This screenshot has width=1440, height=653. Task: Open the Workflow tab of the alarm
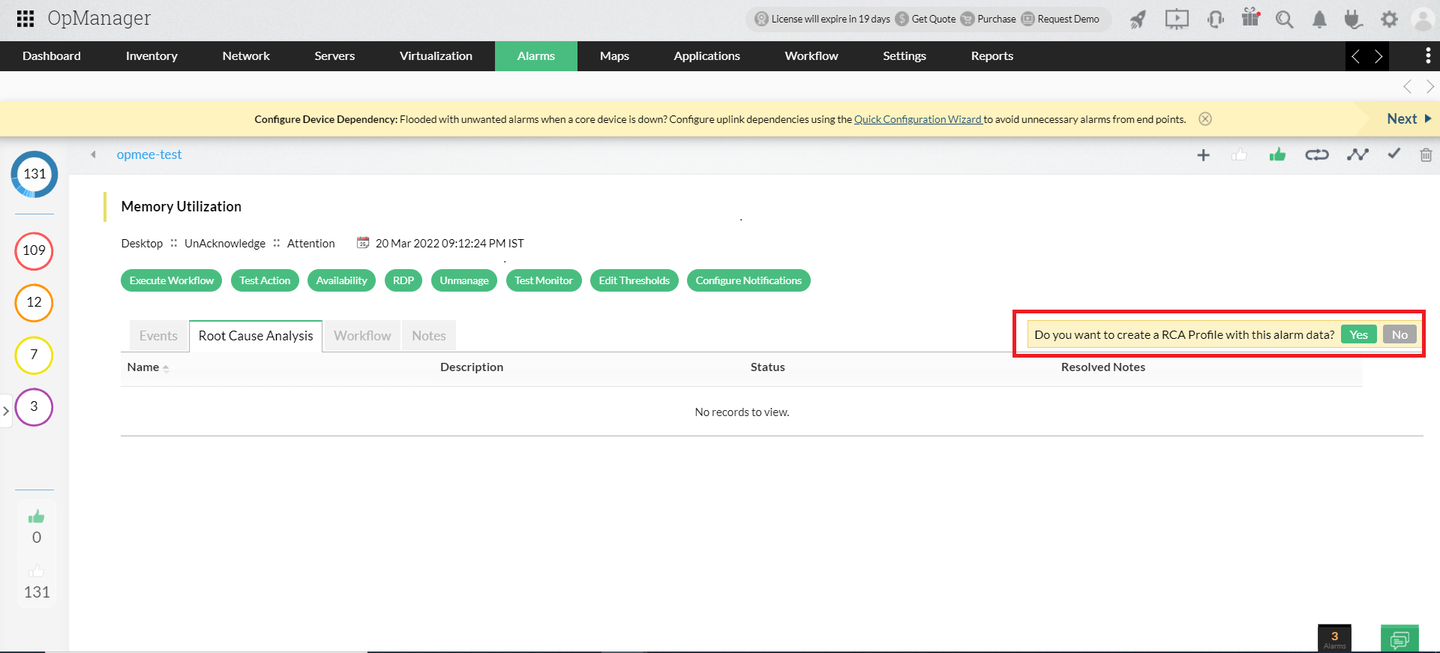coord(361,335)
